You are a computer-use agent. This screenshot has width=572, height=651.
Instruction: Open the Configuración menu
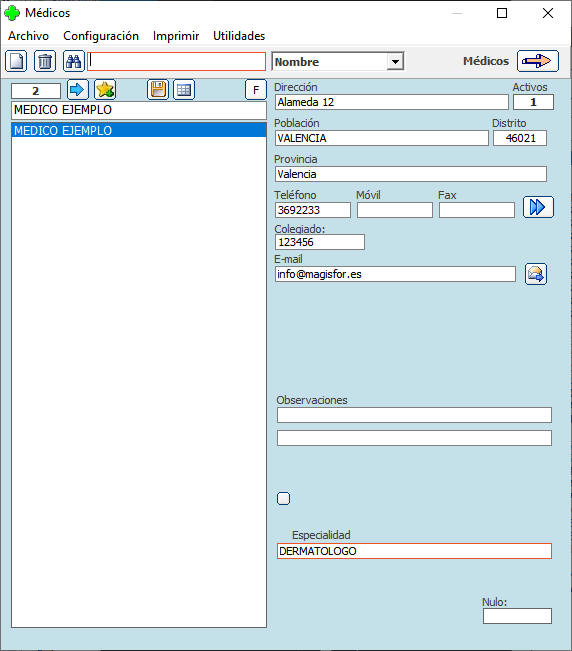pyautogui.click(x=101, y=36)
